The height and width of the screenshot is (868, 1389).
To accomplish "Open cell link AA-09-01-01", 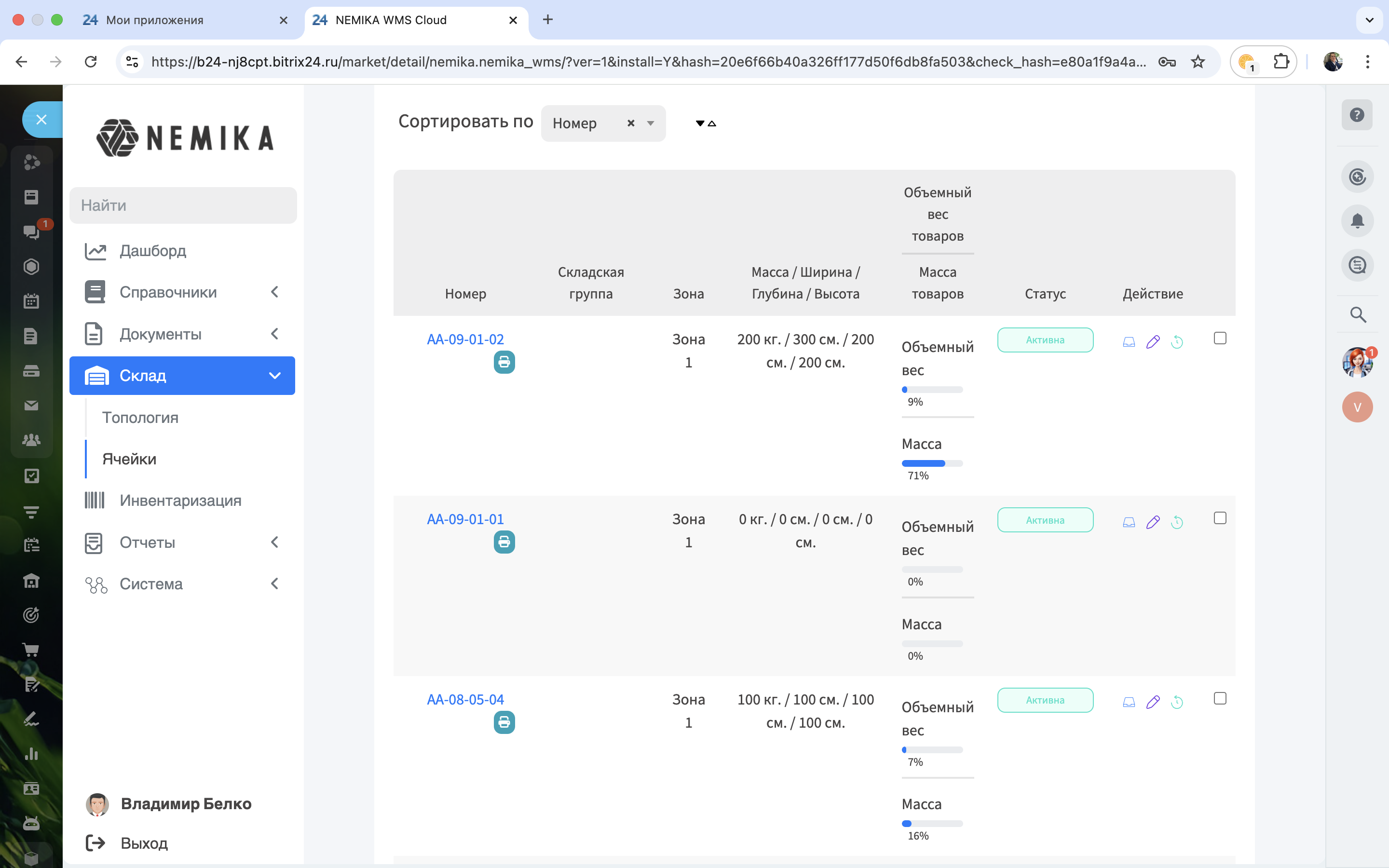I will coord(465,519).
